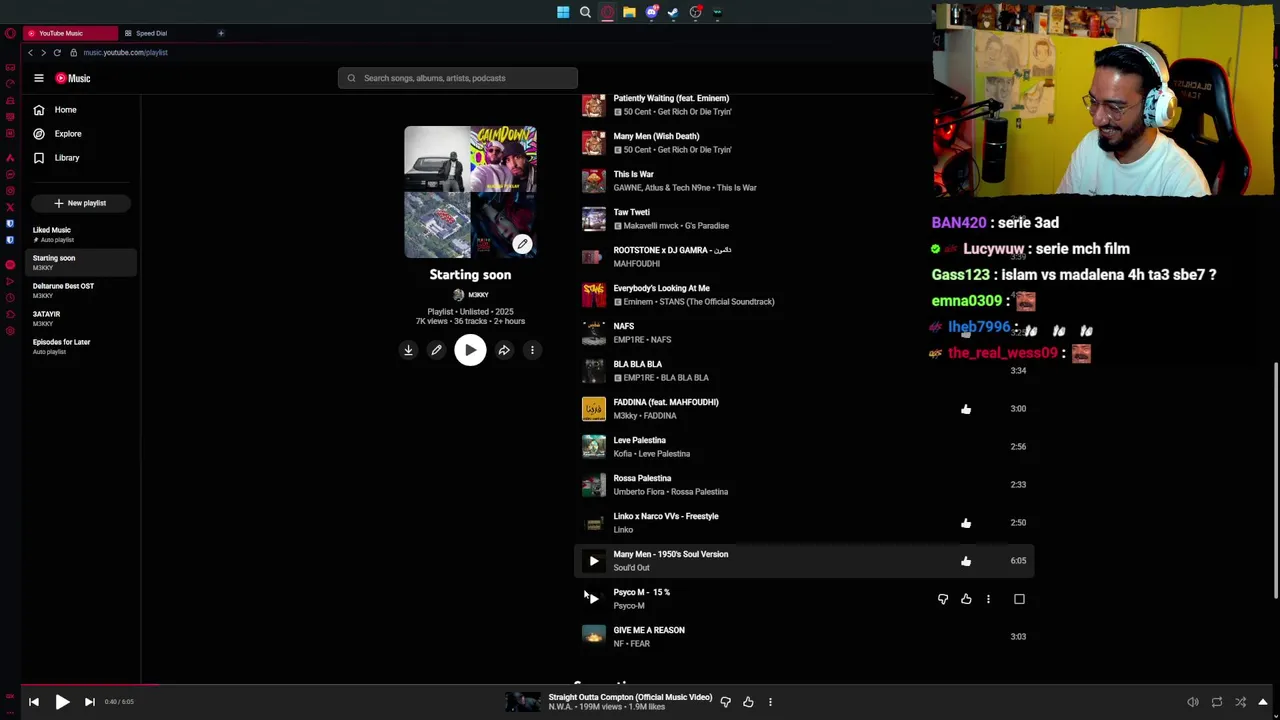Toggle like on Many Men Soul Version
This screenshot has height=720, width=1280.
966,561
